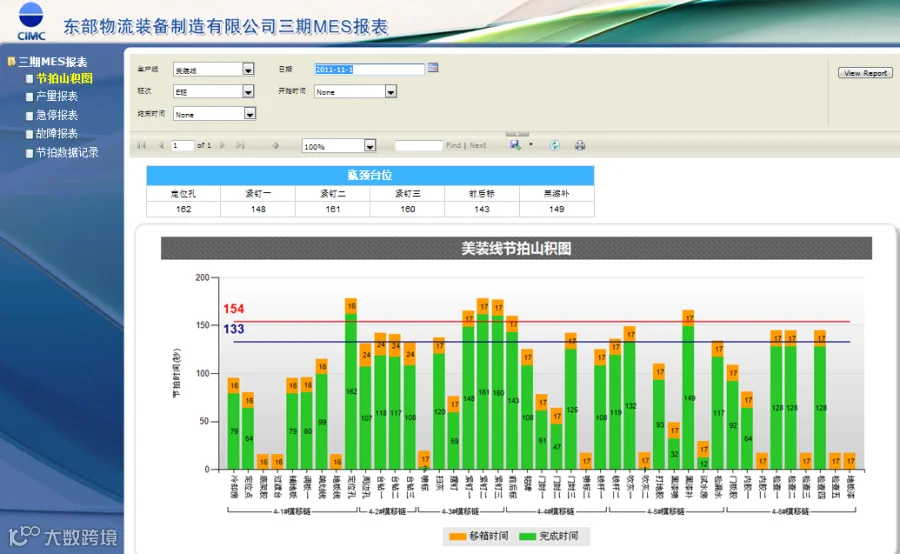The image size is (900, 554).
Task: Click the orange 移箱时间 legend swatch
Action: pyautogui.click(x=457, y=536)
